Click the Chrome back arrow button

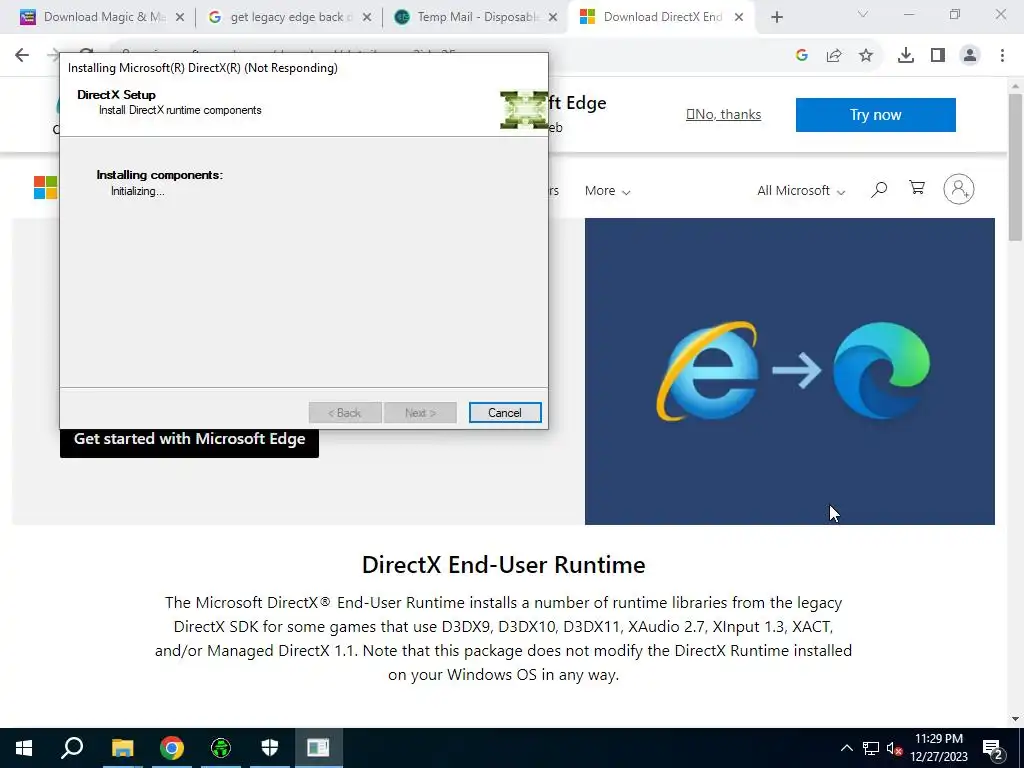pos(22,55)
